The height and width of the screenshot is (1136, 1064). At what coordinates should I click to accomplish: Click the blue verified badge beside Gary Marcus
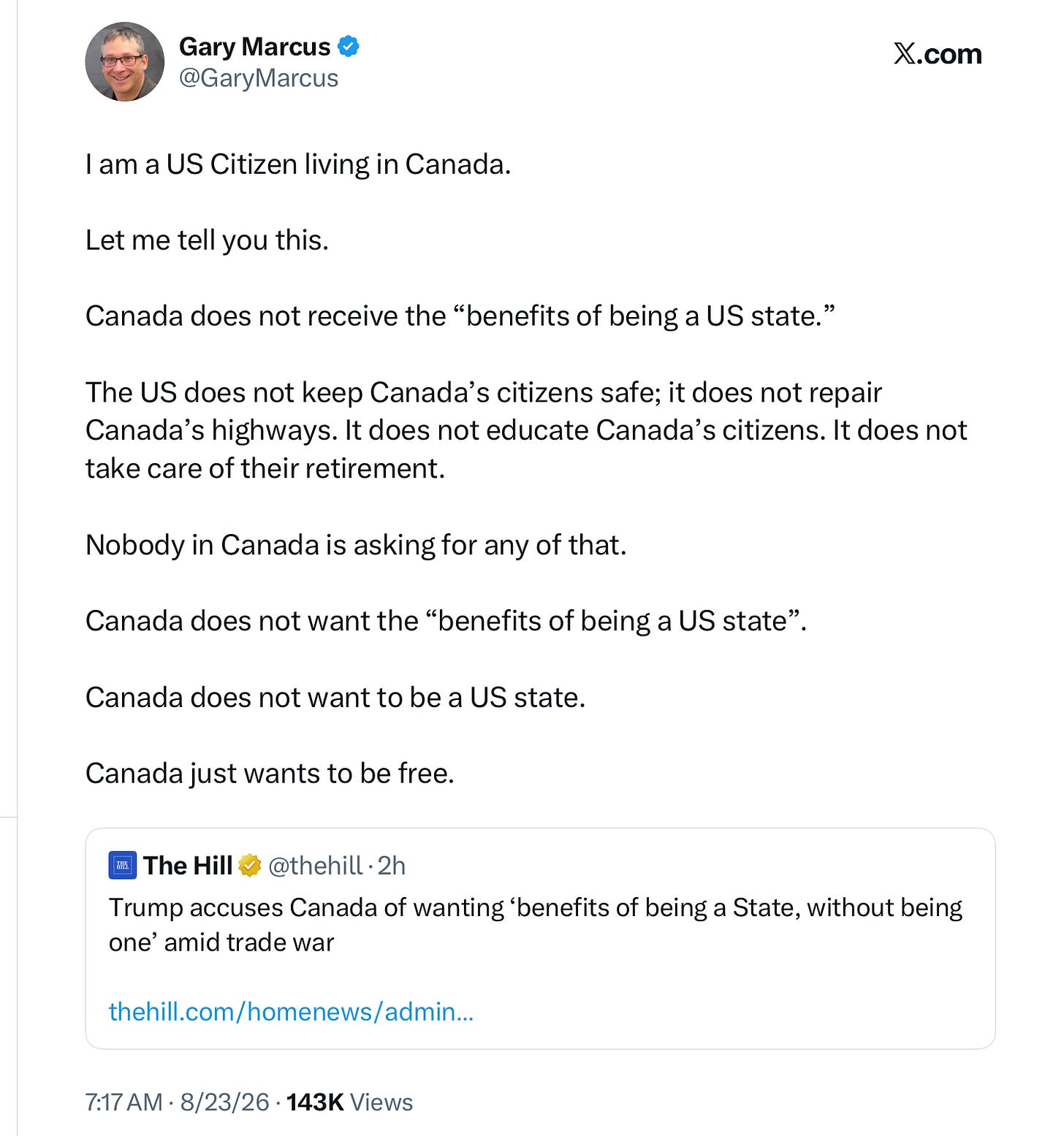[349, 46]
